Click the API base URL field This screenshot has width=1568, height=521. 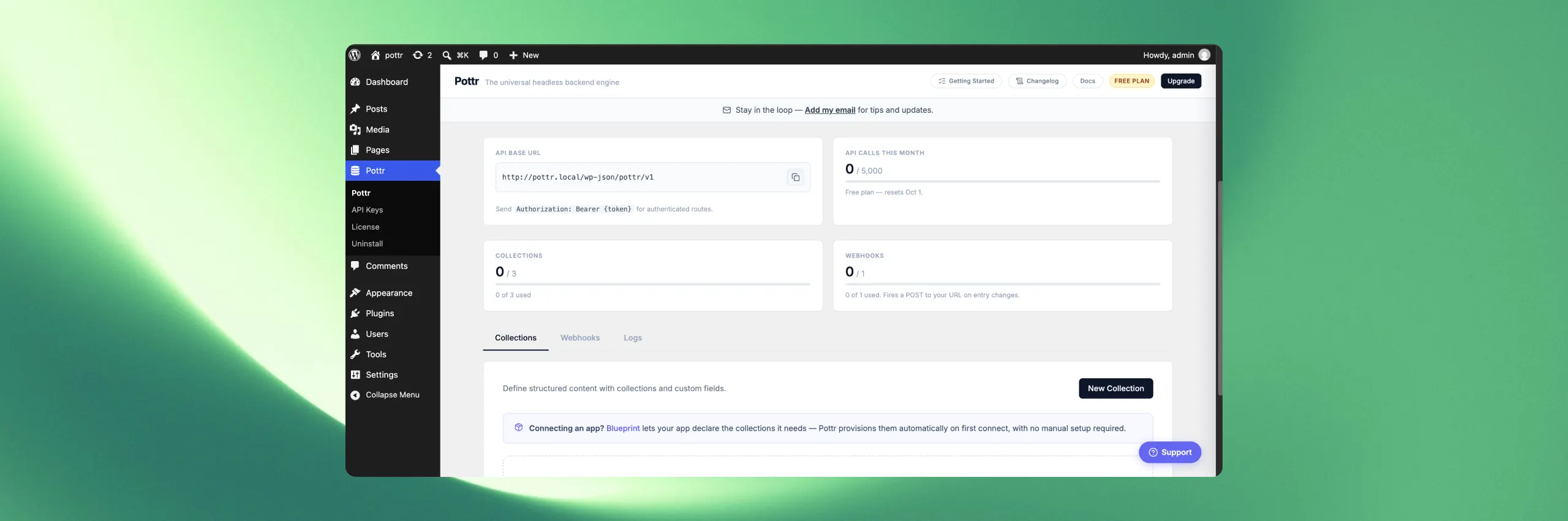pos(652,177)
